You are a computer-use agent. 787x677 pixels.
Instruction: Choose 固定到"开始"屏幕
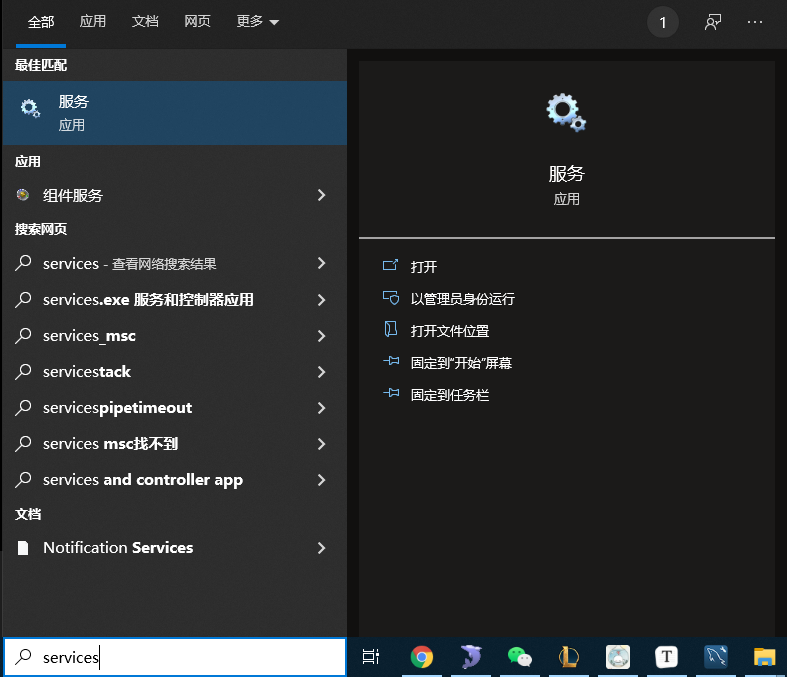click(x=461, y=363)
